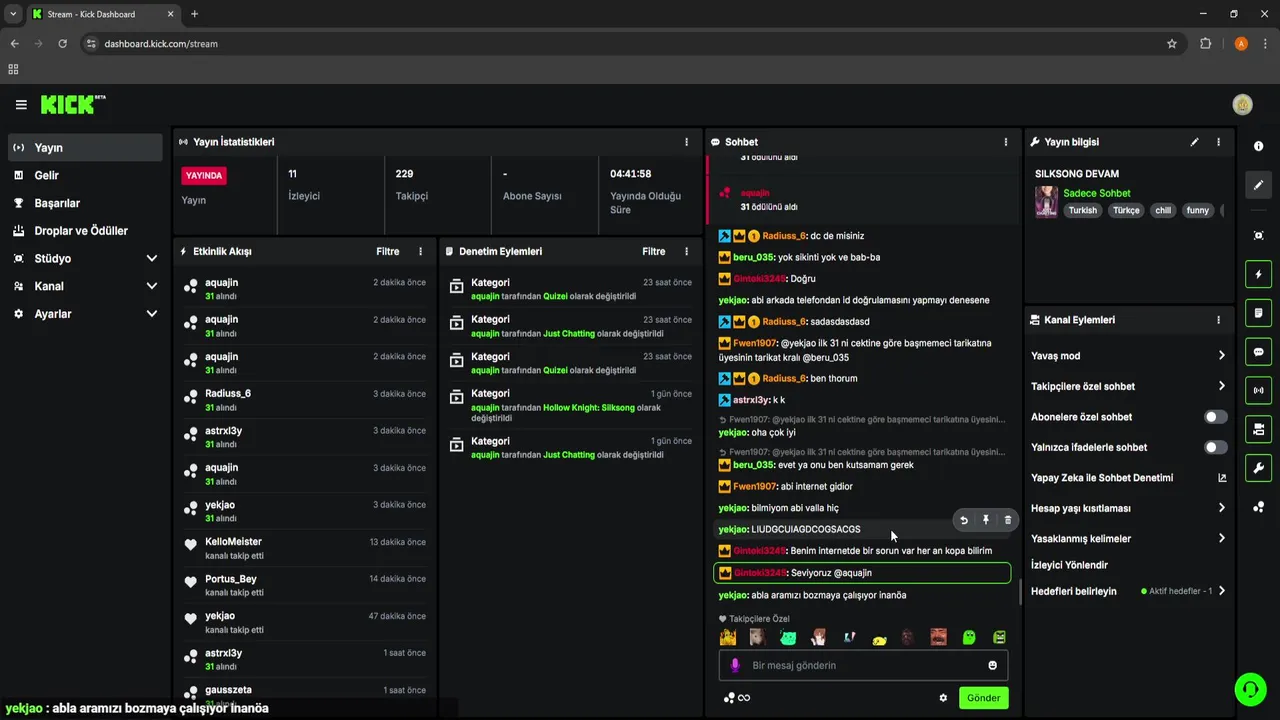Click the chill stream tag
1280x720 pixels.
pyautogui.click(x=1163, y=211)
